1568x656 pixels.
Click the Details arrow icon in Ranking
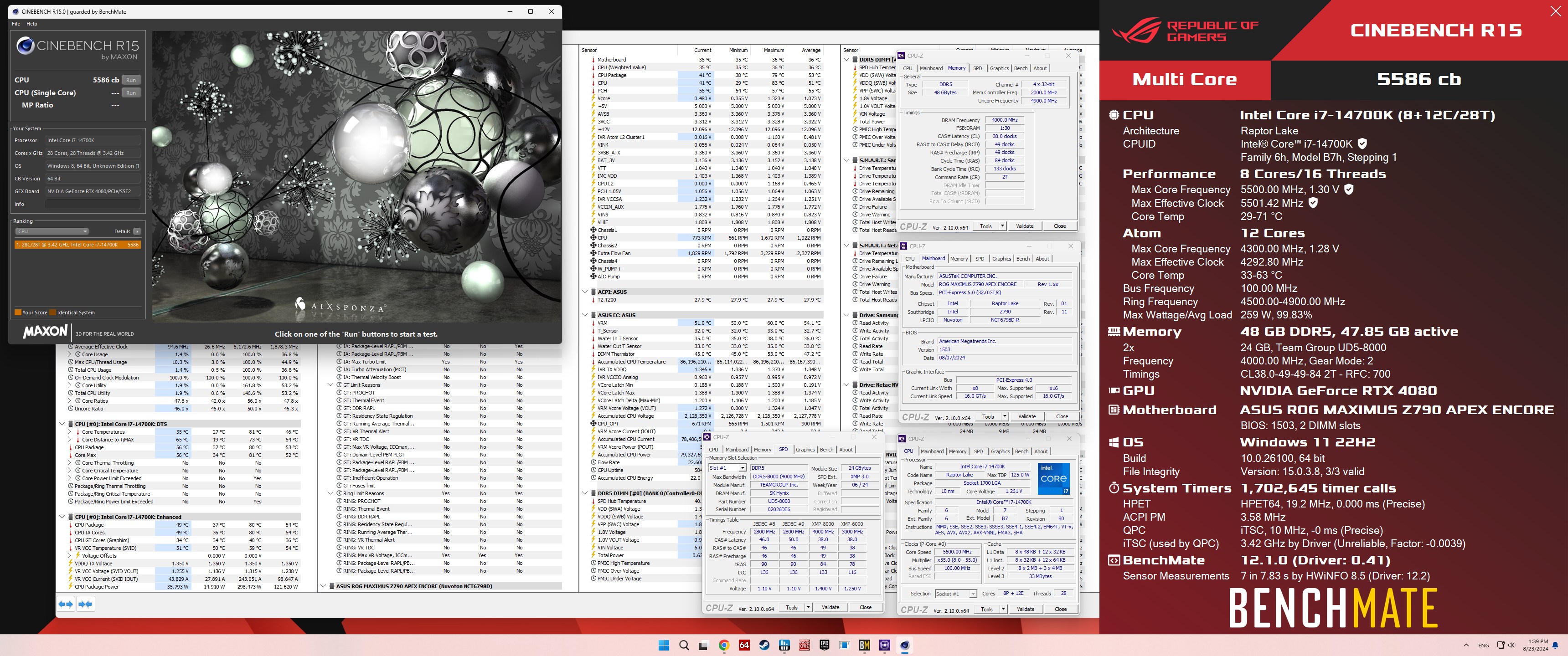coord(137,231)
